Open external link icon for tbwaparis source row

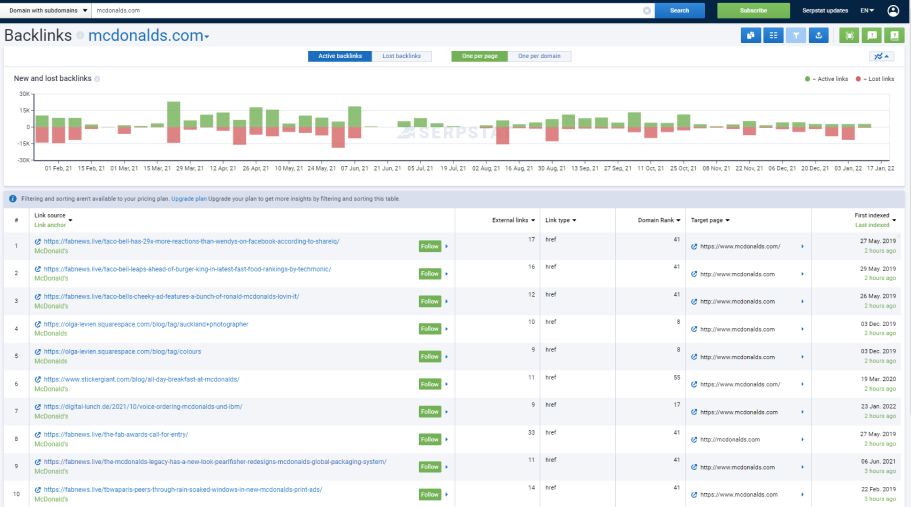38,490
